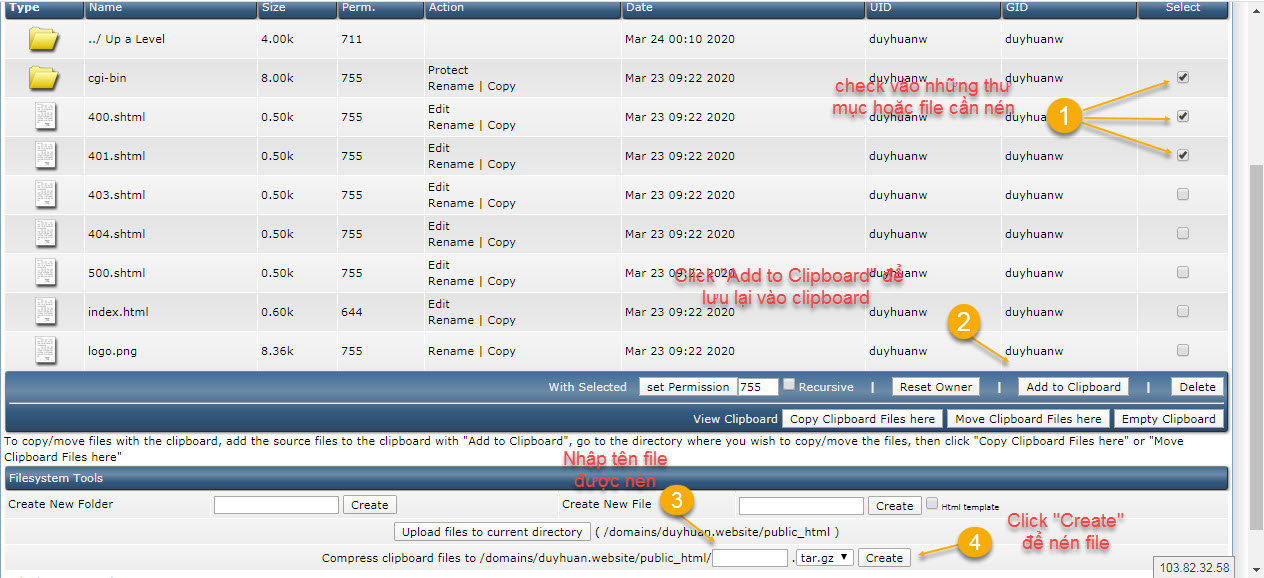Click the 403.shtml file icon
The height and width of the screenshot is (578, 1264).
[45, 194]
